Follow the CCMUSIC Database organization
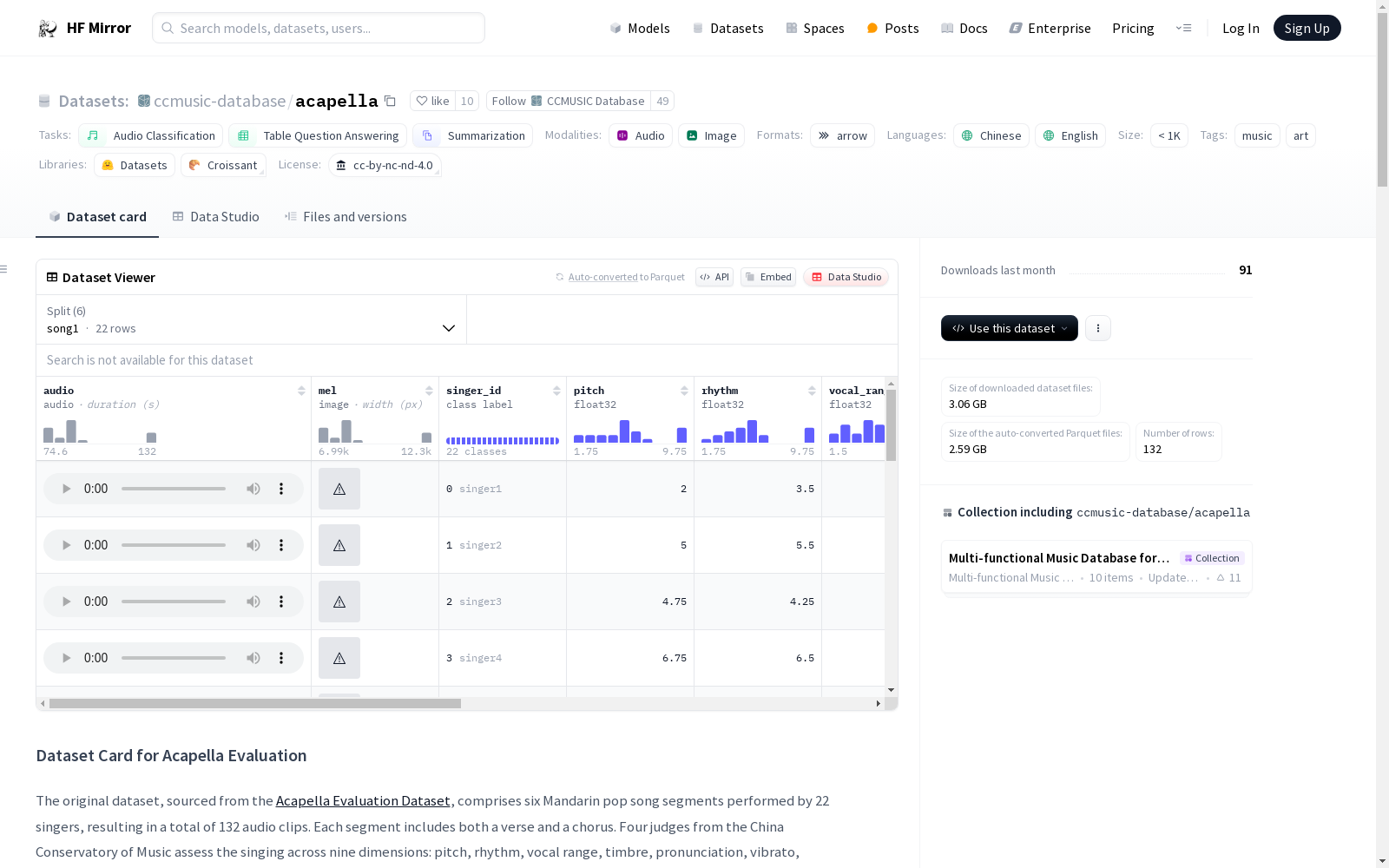 (x=569, y=101)
